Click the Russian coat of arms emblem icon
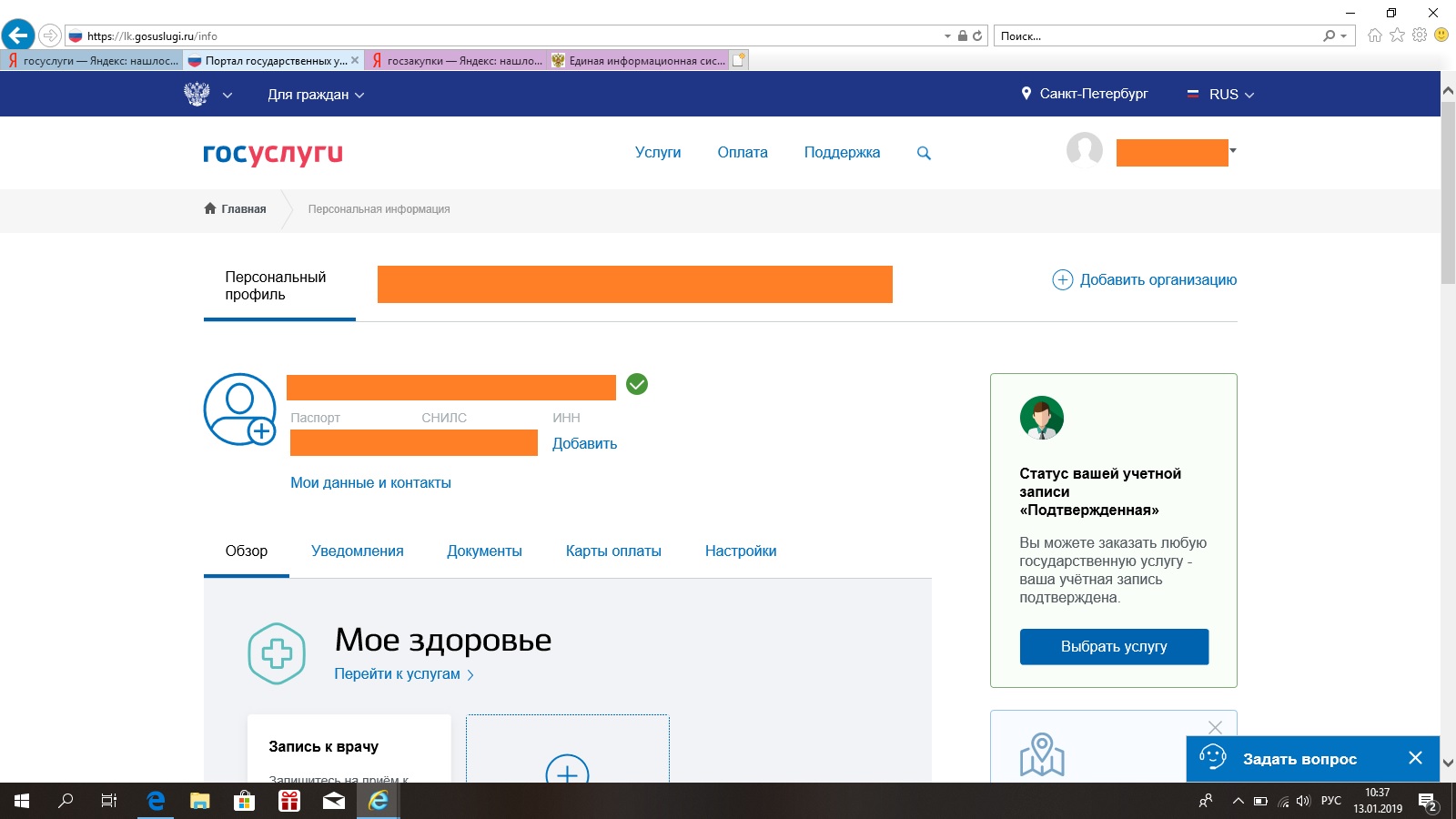 (x=197, y=94)
